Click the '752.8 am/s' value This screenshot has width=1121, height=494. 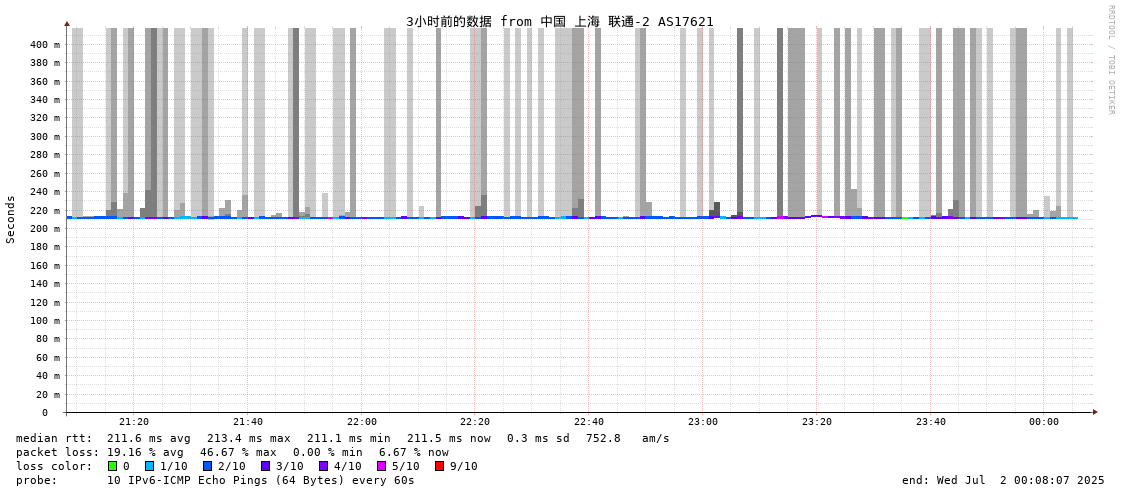628,438
